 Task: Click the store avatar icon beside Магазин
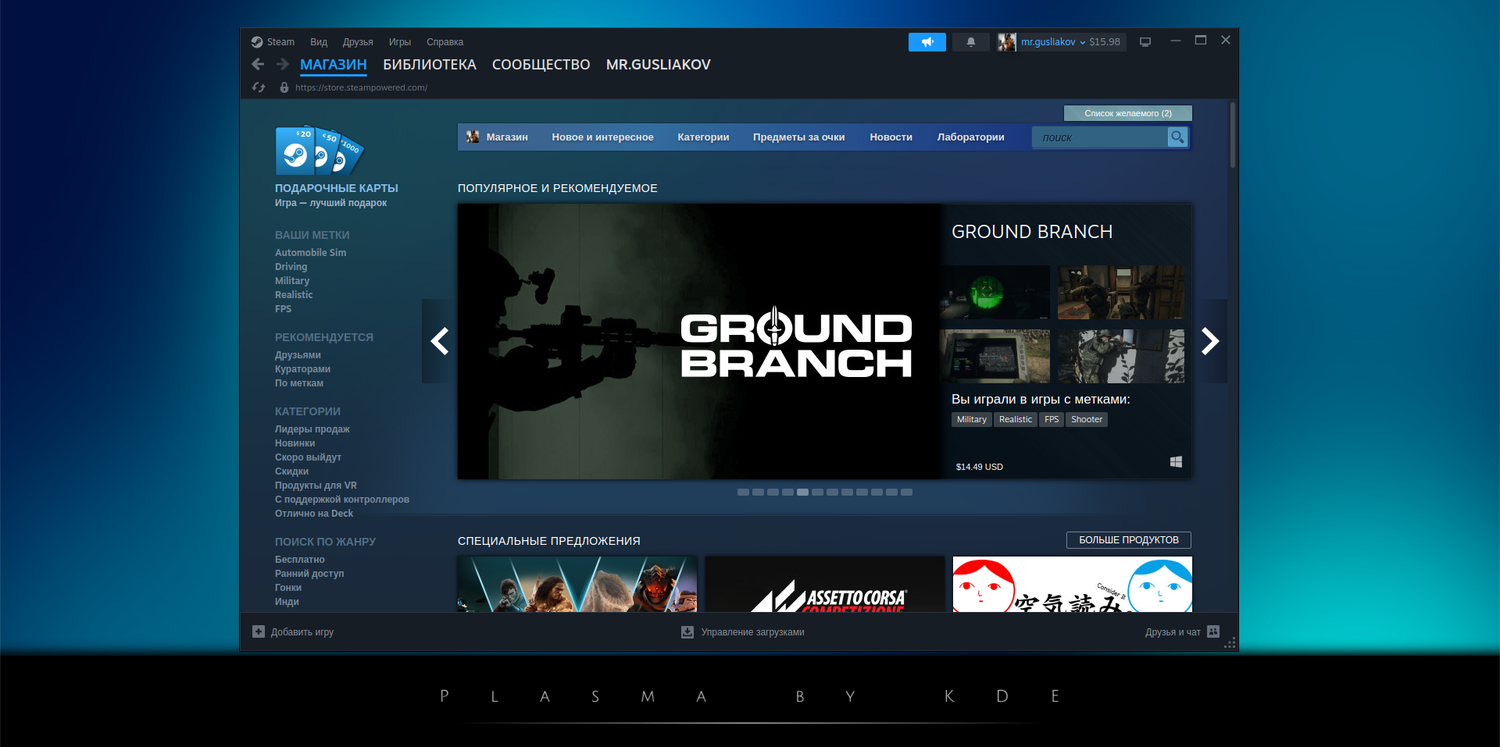[473, 137]
